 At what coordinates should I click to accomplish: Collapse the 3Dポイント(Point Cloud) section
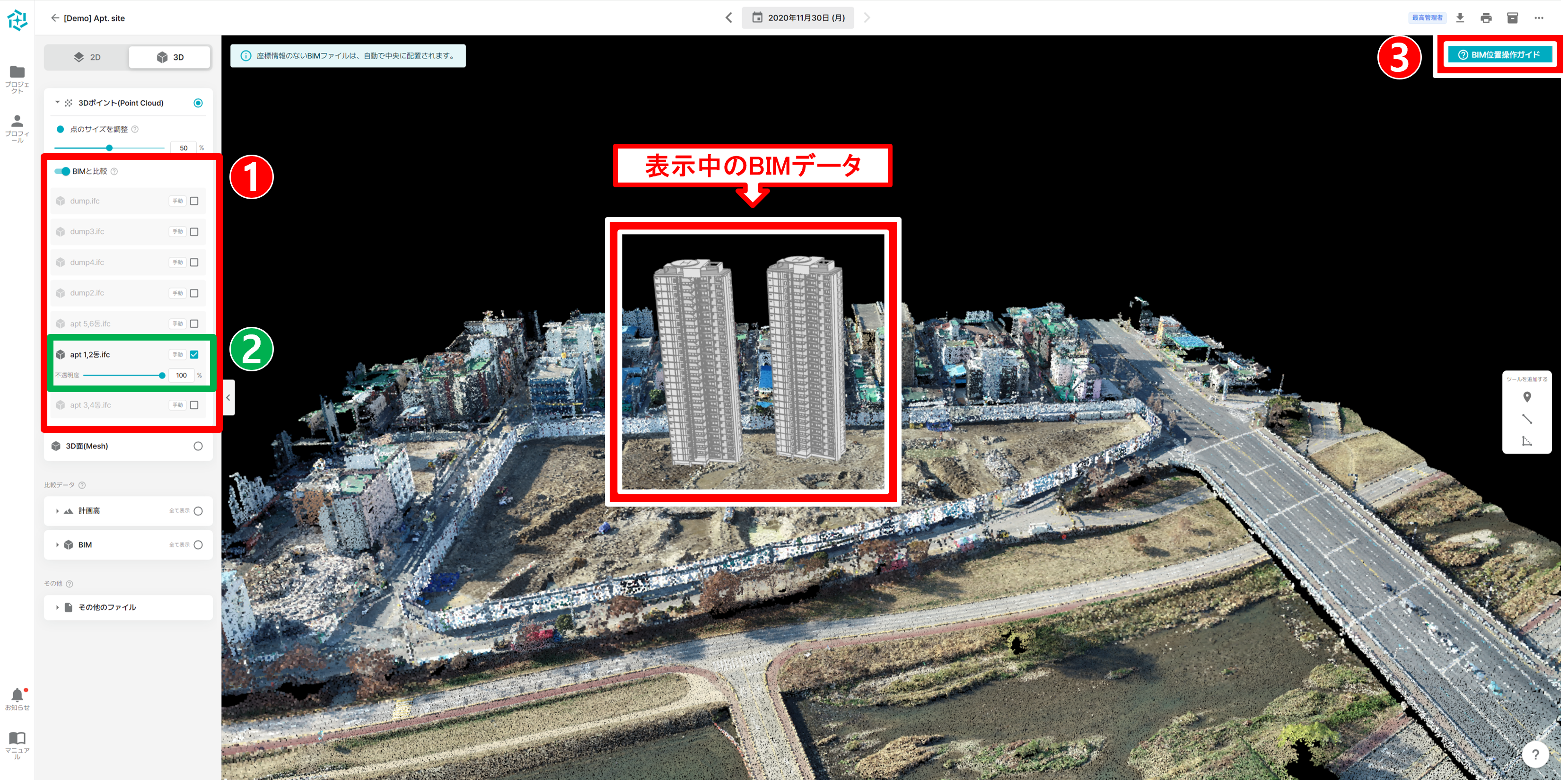[x=57, y=103]
